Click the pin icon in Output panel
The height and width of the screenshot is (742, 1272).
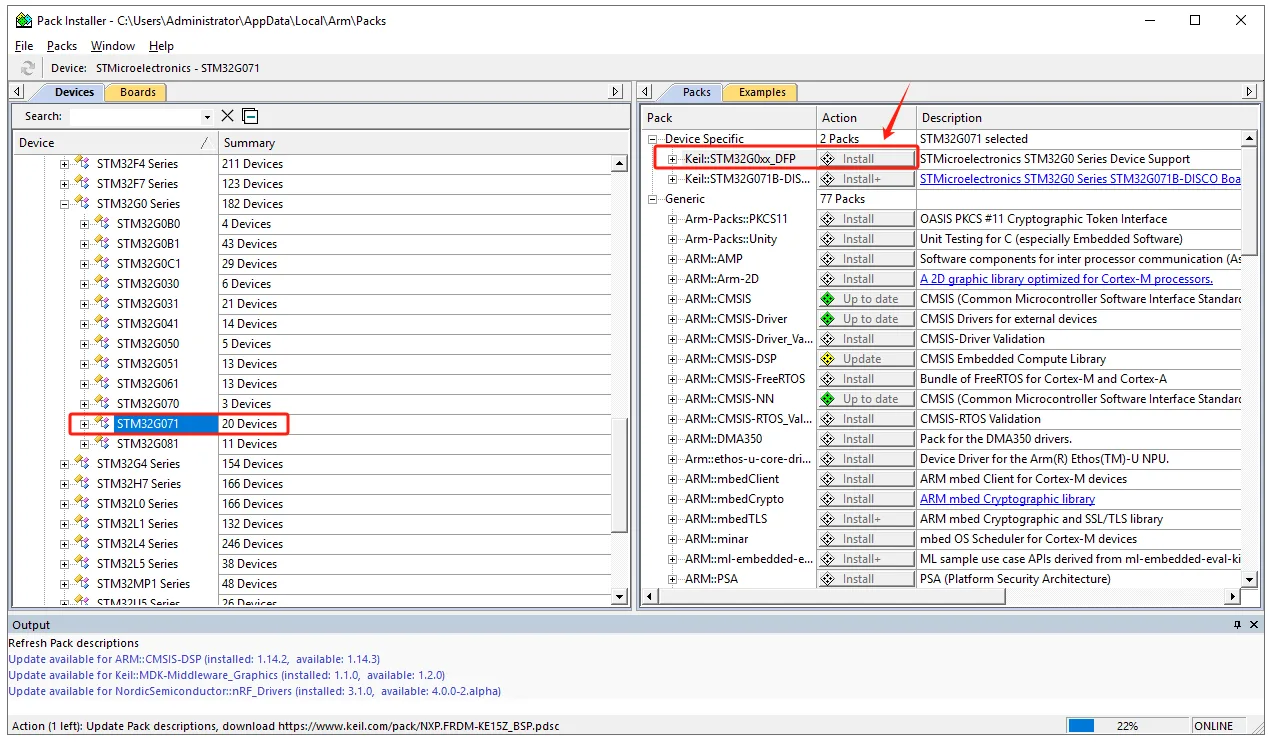coord(1237,625)
